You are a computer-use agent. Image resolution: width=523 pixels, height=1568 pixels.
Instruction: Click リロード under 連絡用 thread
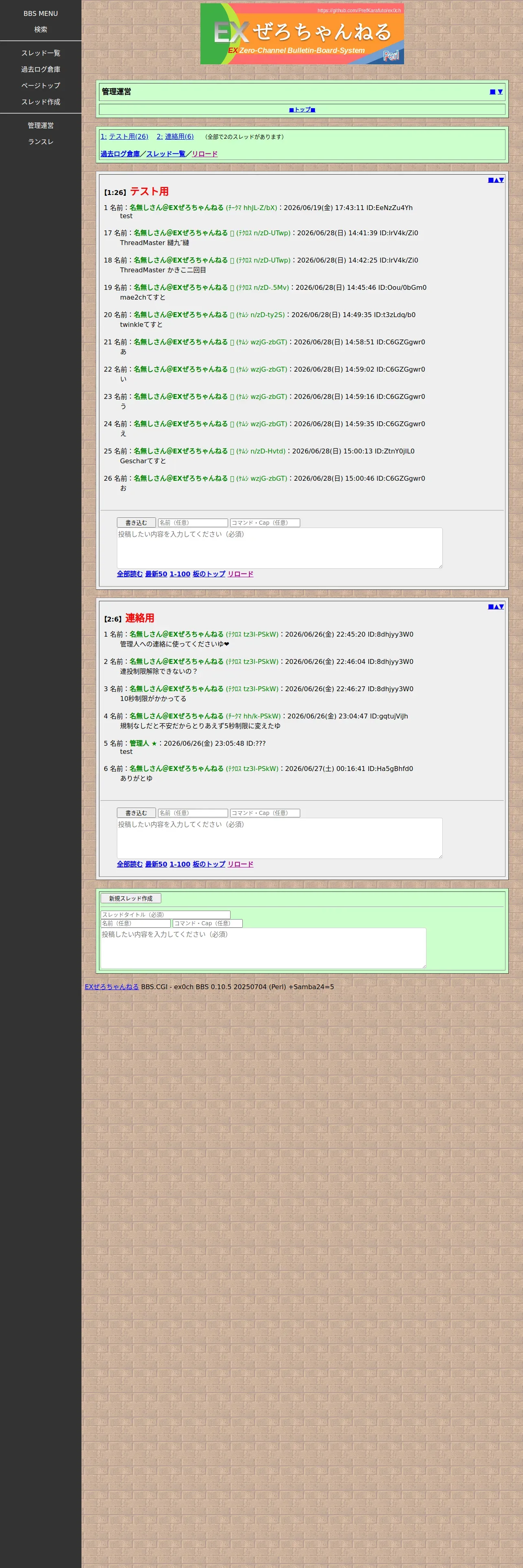[240, 864]
